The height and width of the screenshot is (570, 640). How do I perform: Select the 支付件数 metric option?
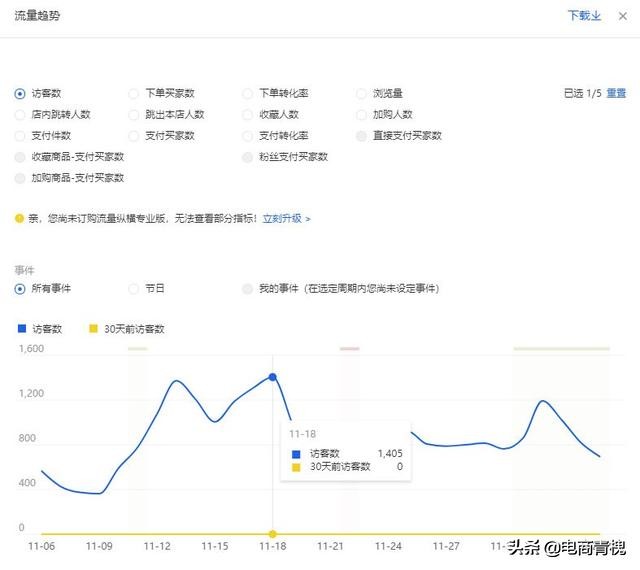[20, 136]
